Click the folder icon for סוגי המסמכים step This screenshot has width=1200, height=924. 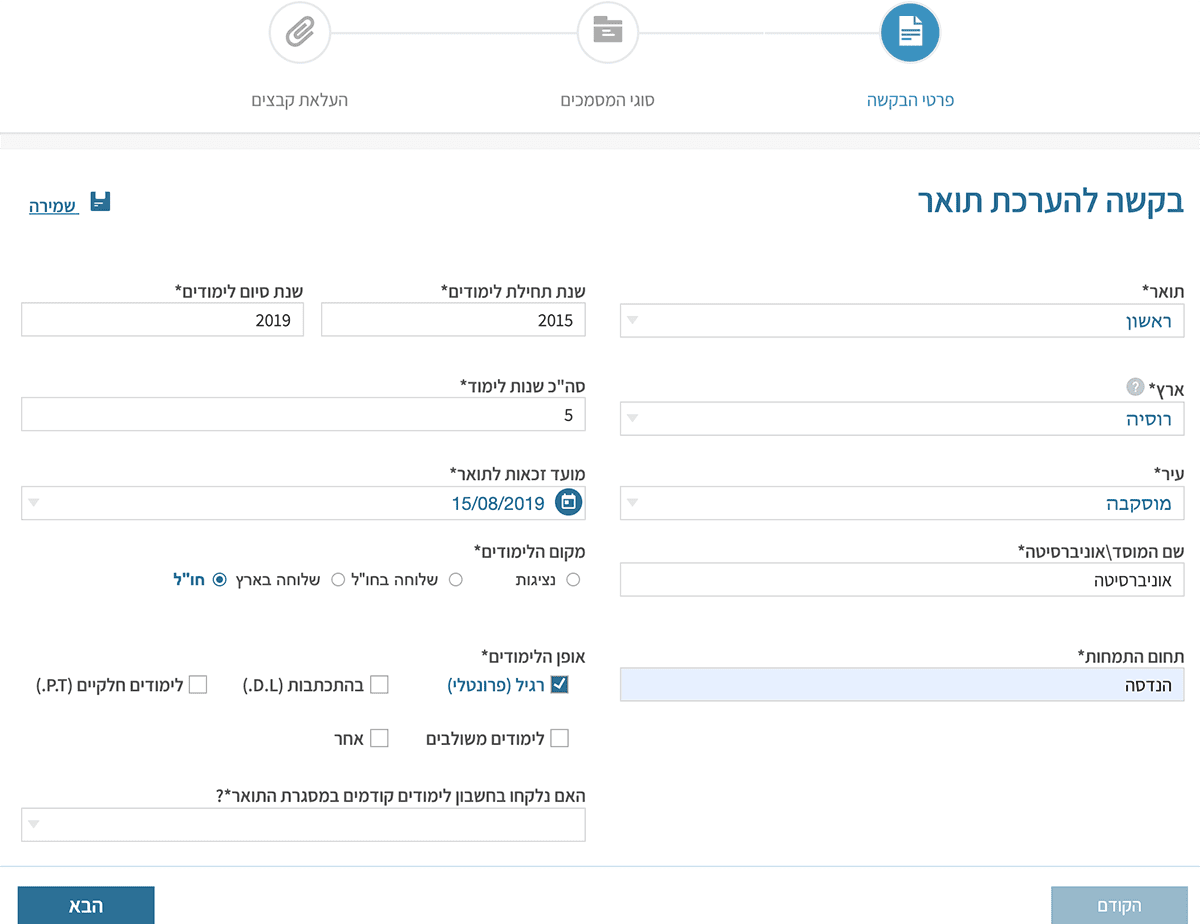(x=607, y=32)
